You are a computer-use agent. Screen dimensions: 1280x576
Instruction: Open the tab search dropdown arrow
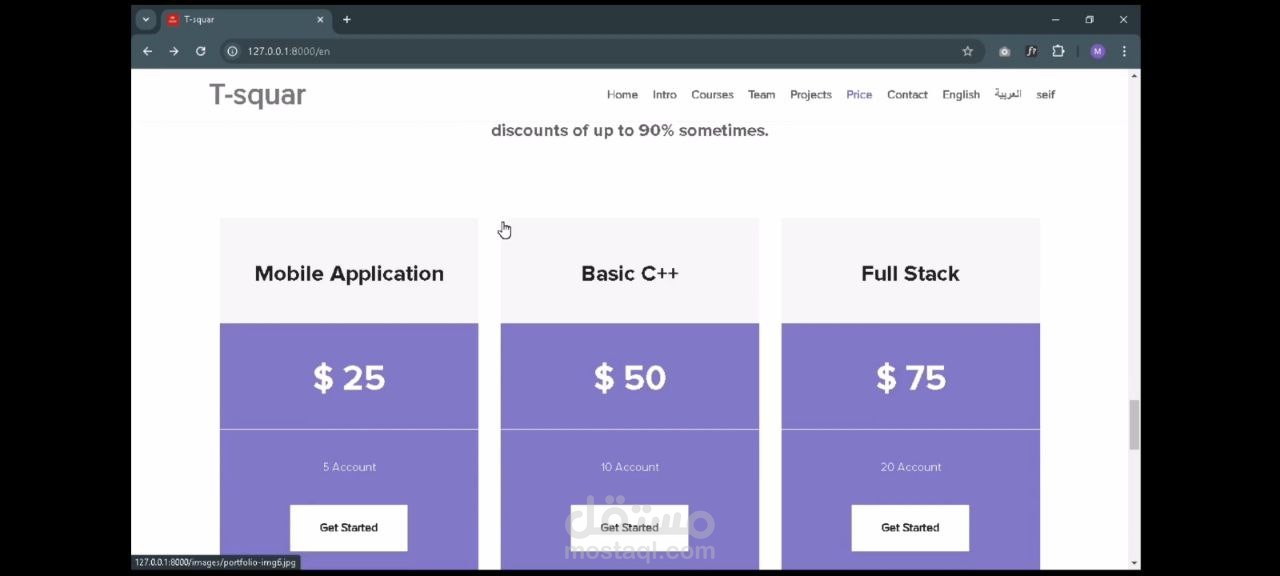coord(146,20)
